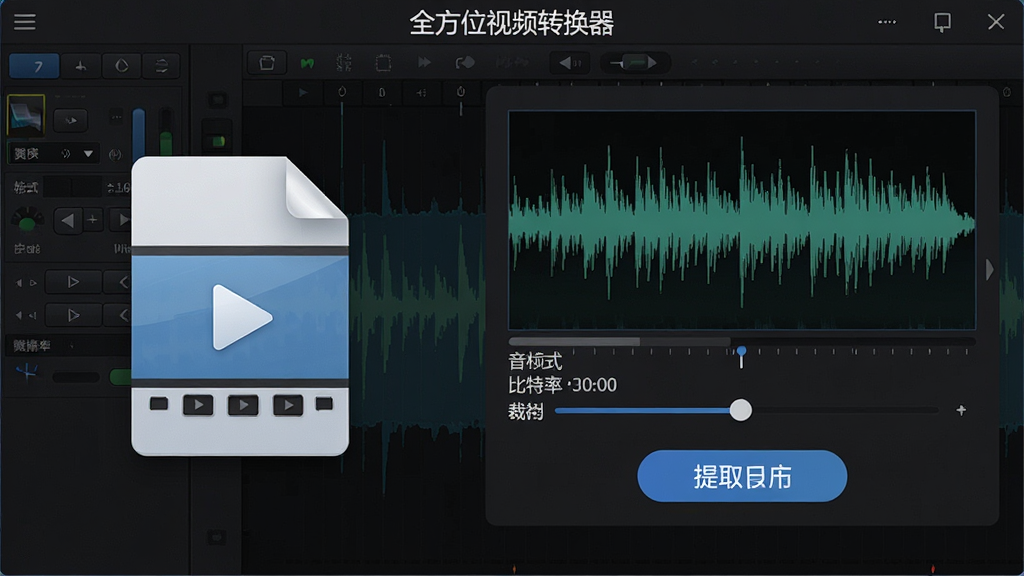Click the play button in the first transport row

[x=73, y=282]
